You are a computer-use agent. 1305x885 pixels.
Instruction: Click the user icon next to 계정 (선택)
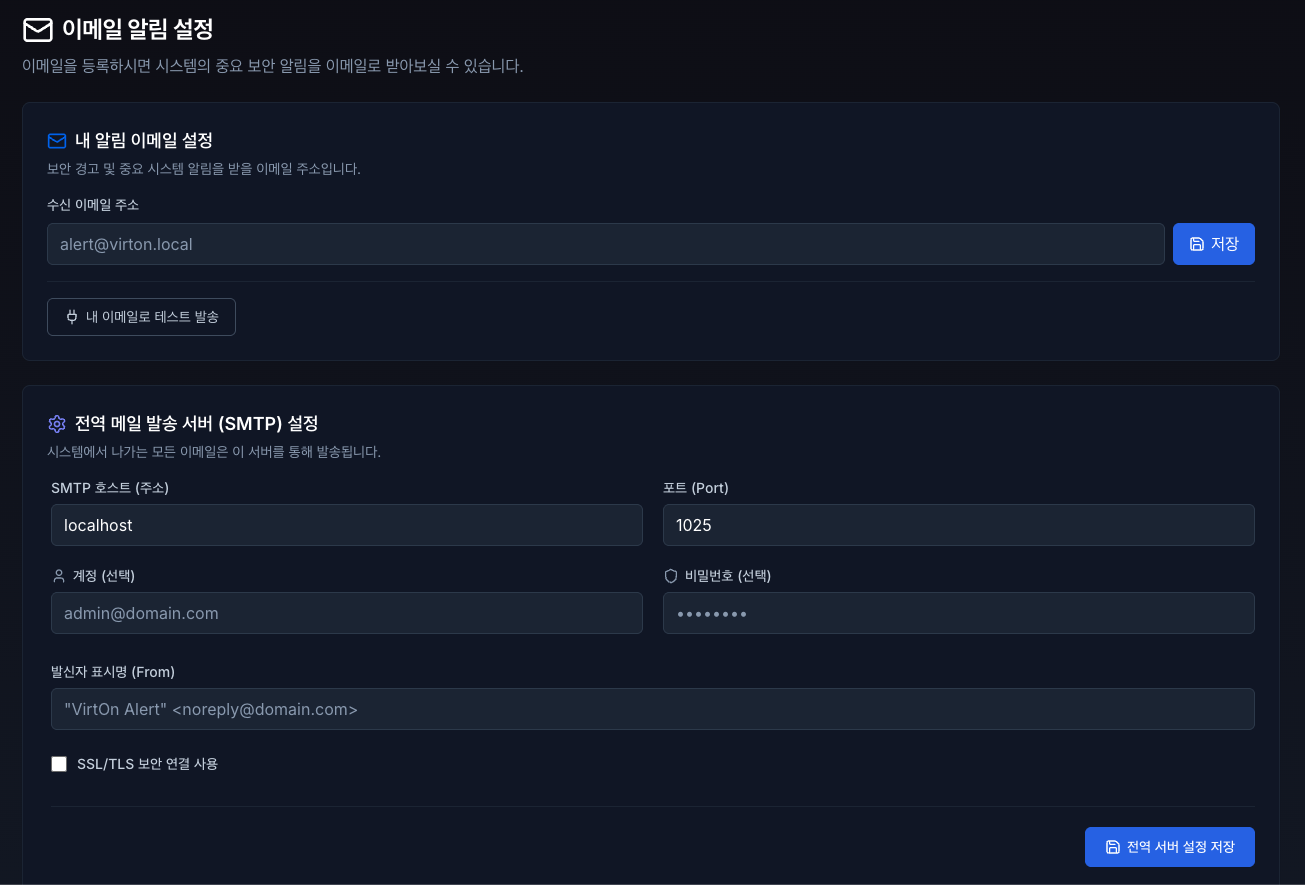point(58,576)
